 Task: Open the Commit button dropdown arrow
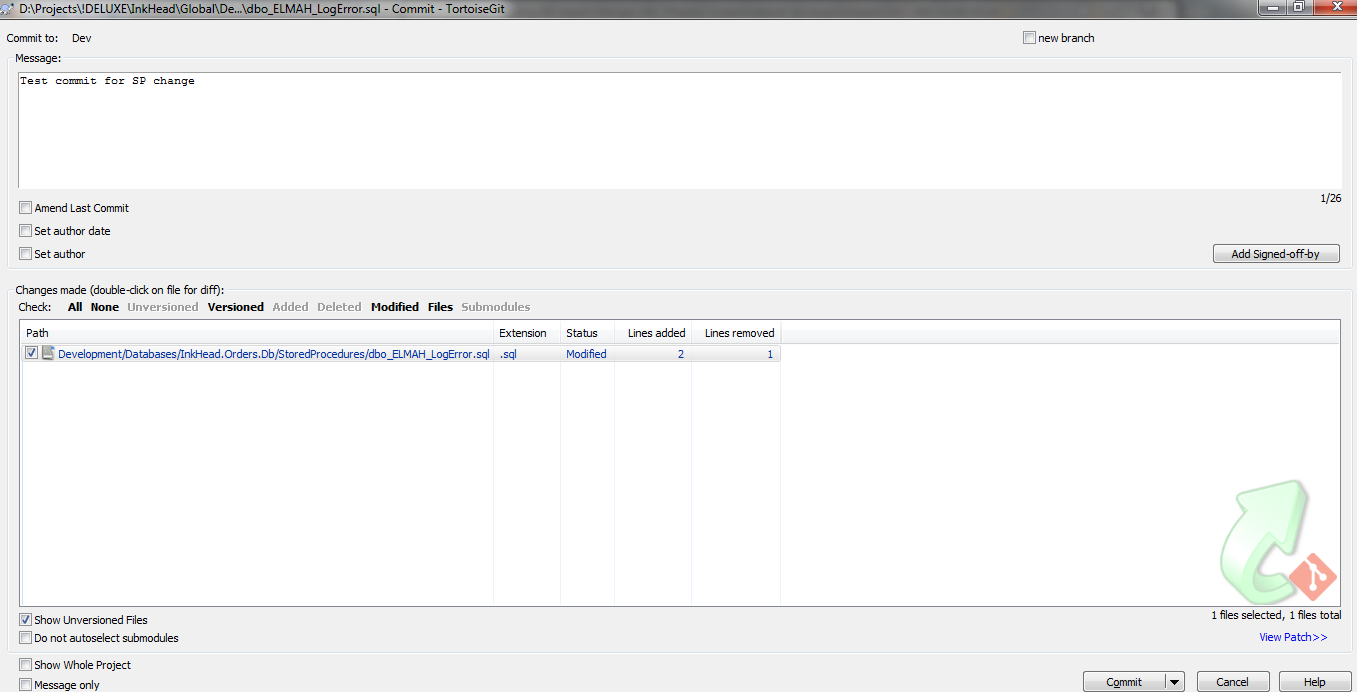point(1175,682)
